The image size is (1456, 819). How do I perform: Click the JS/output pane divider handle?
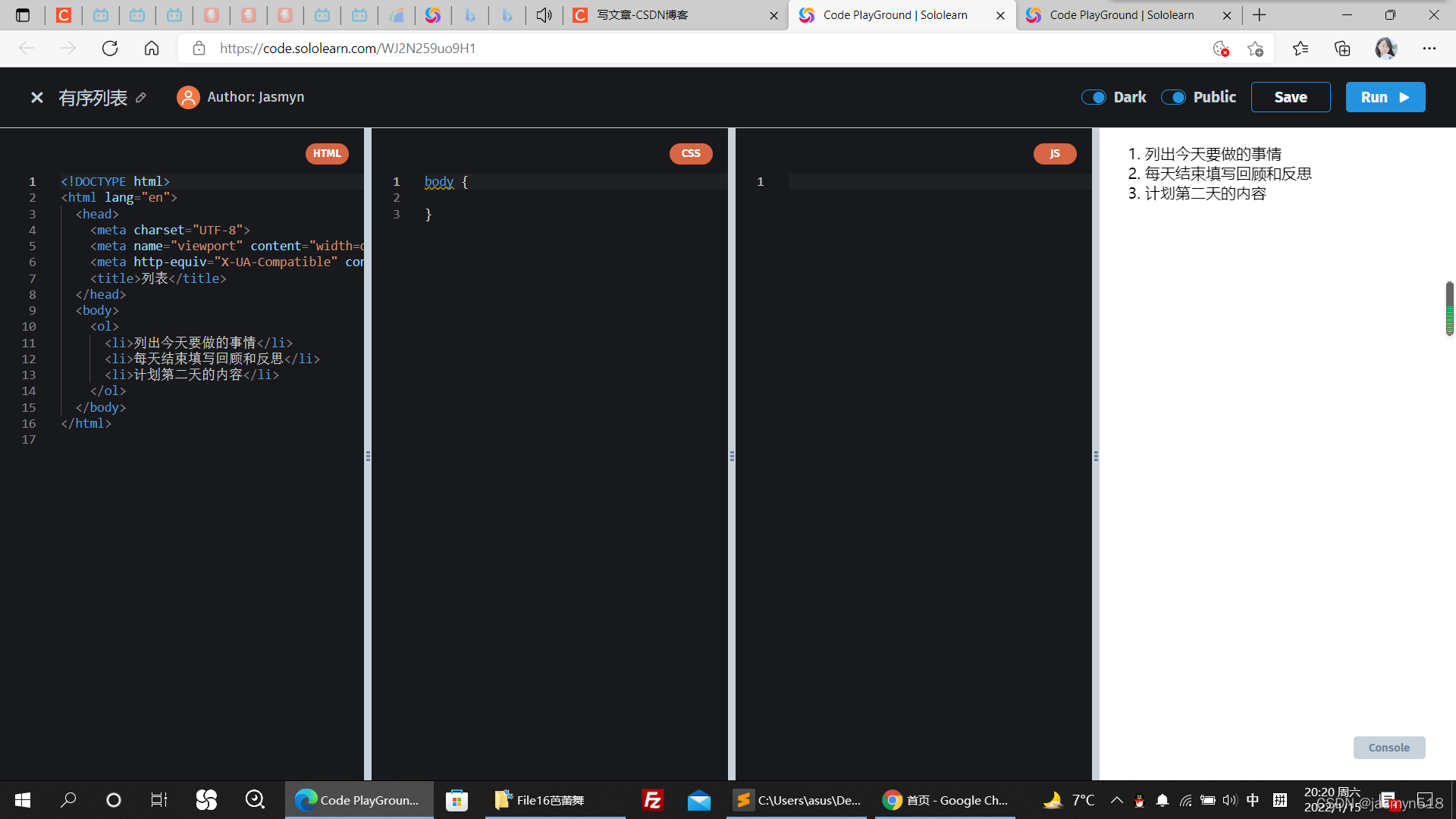1096,456
